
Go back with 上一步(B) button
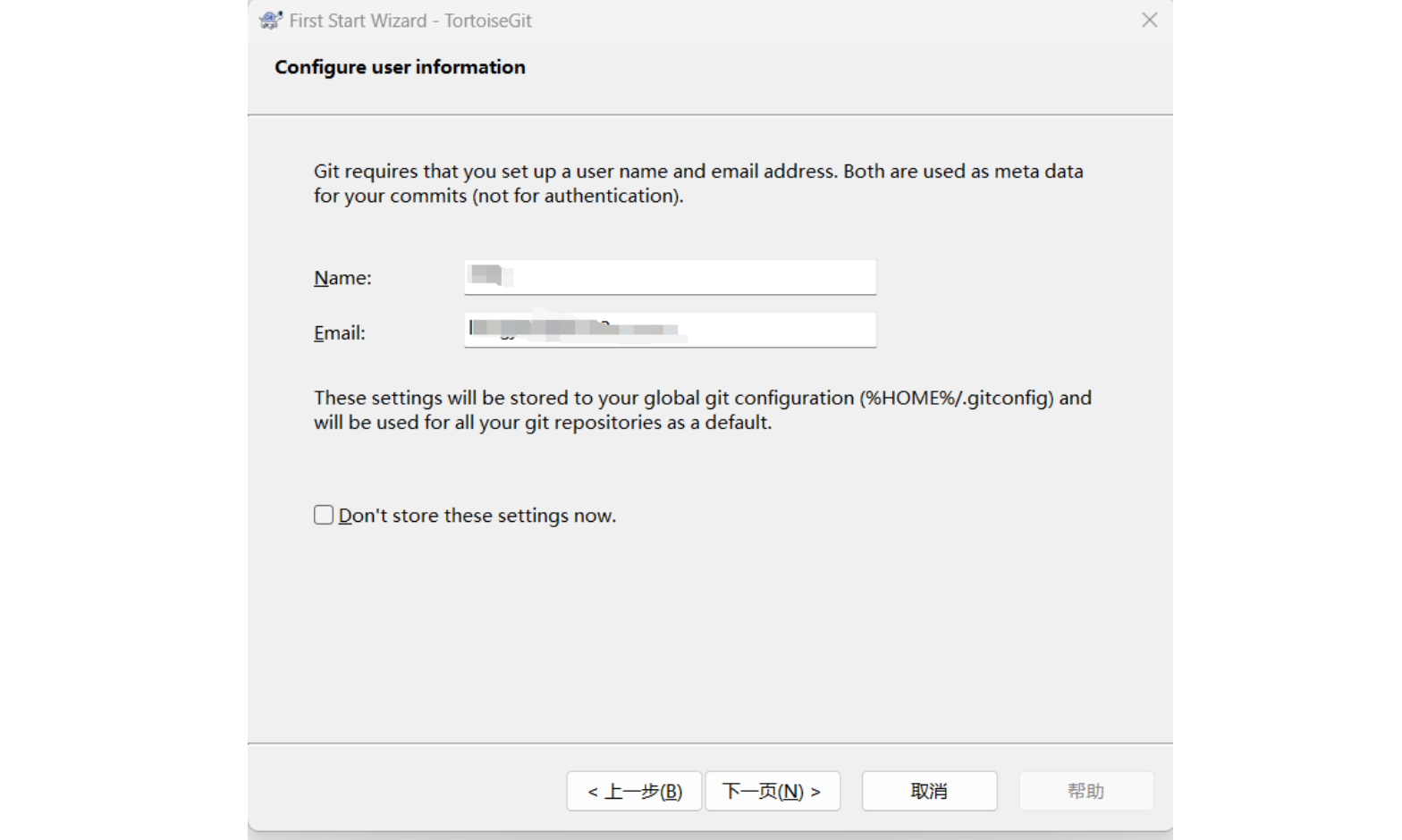click(x=634, y=791)
